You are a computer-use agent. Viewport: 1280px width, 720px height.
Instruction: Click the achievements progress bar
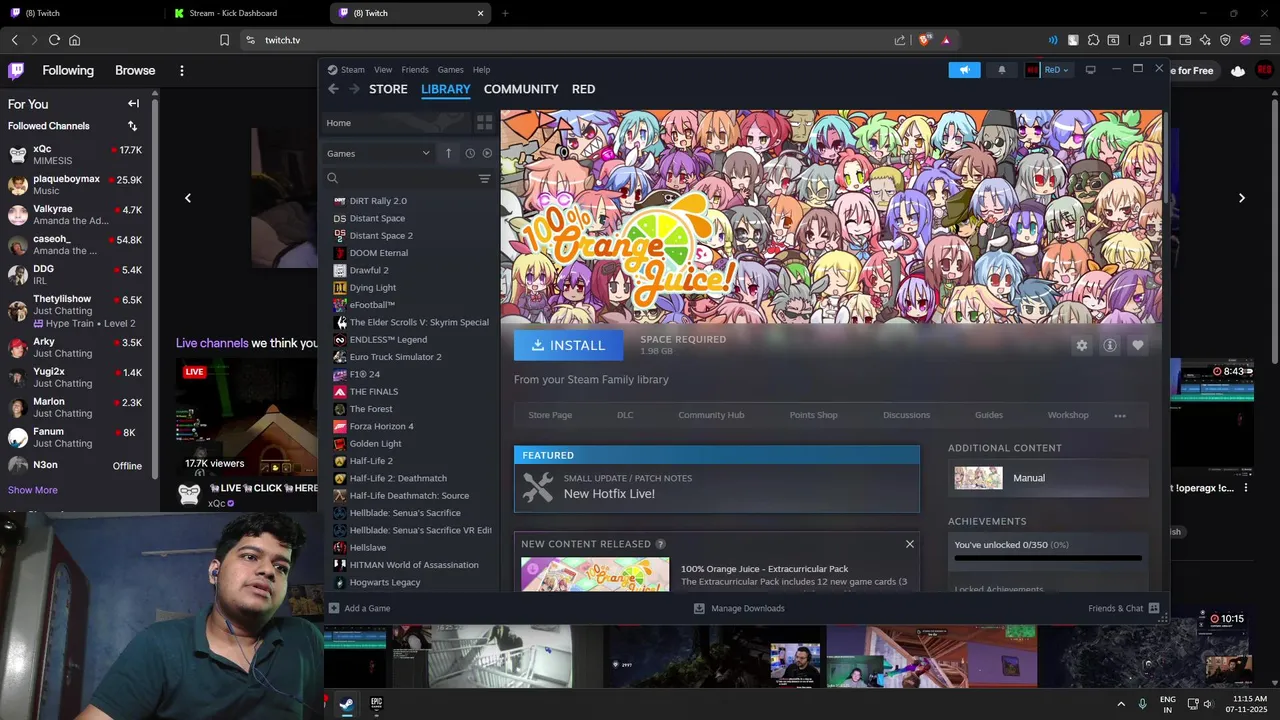[x=1047, y=558]
